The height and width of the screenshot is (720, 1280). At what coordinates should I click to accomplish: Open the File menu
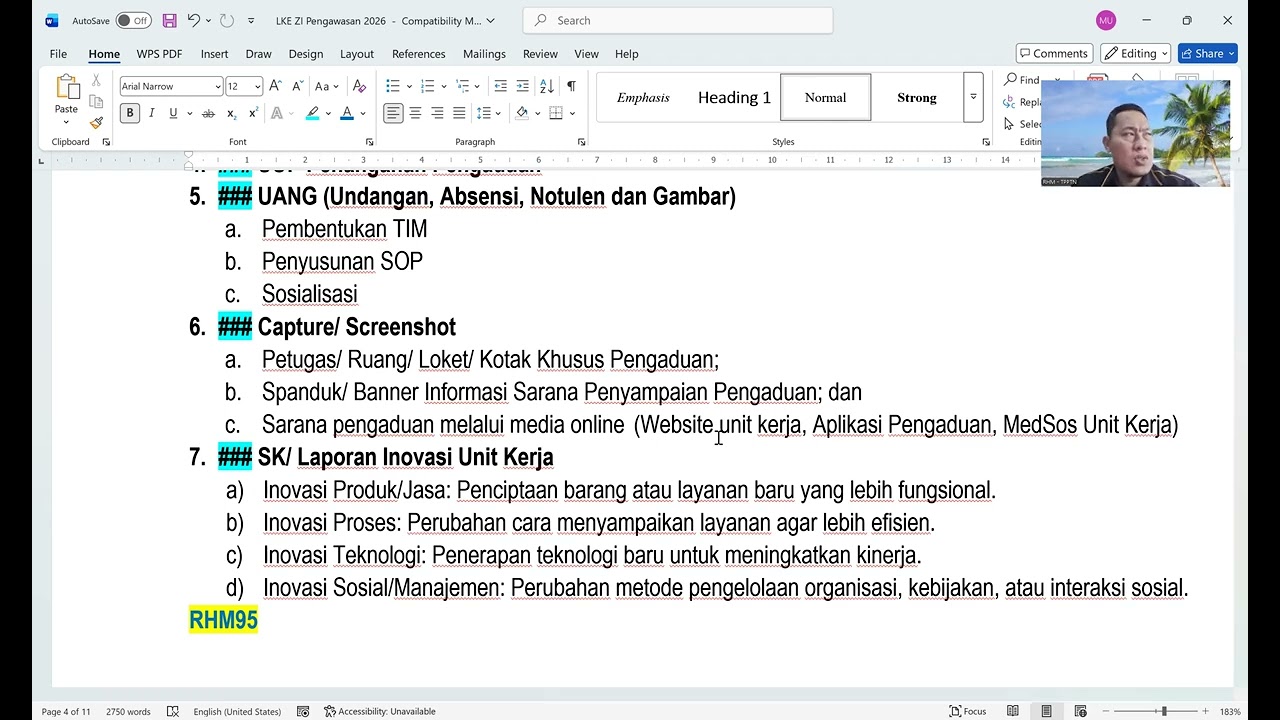[58, 54]
